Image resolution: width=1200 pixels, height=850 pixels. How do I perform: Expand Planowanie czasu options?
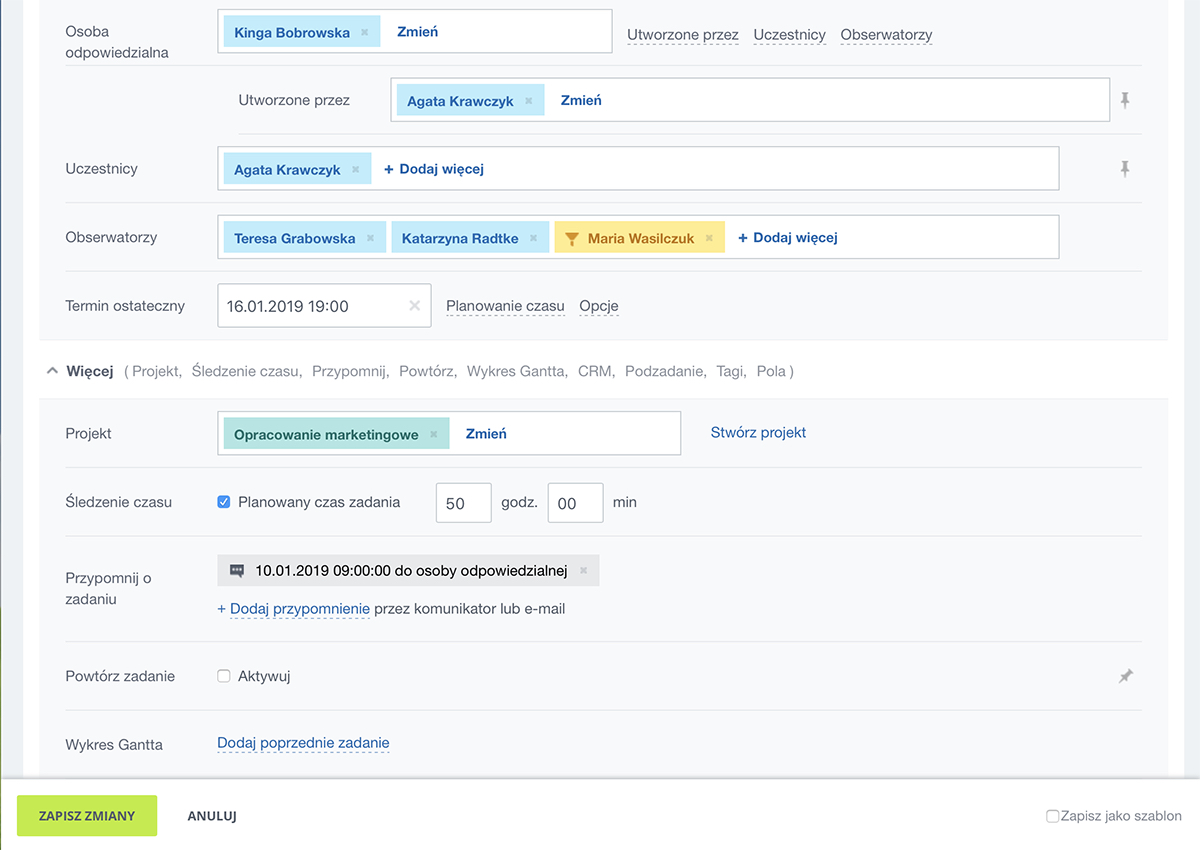[505, 306]
